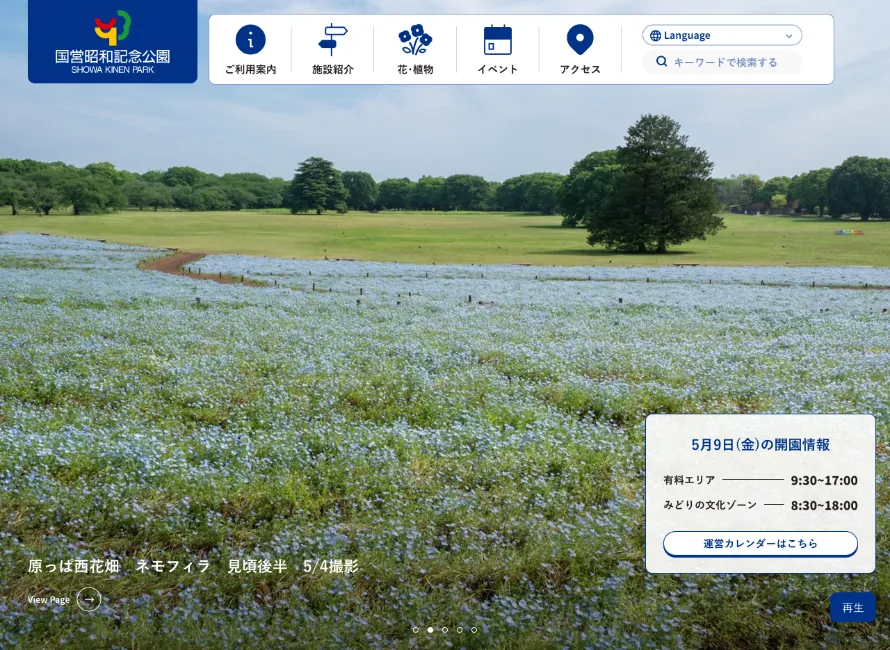Click the Showa Kinen Park logo
Image resolution: width=890 pixels, height=650 pixels.
coord(112,42)
